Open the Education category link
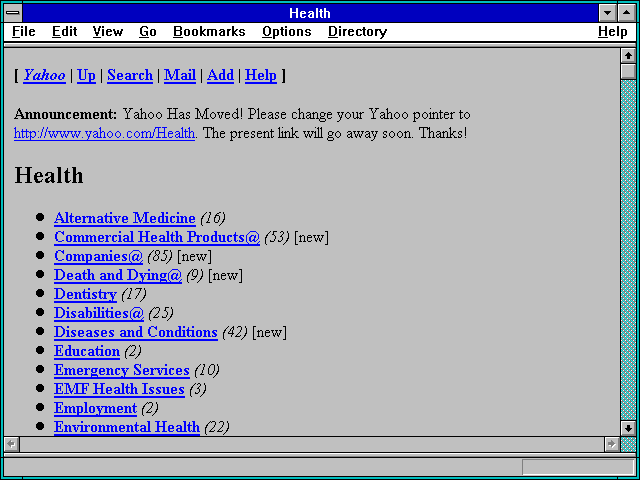Image resolution: width=640 pixels, height=480 pixels. 87,351
